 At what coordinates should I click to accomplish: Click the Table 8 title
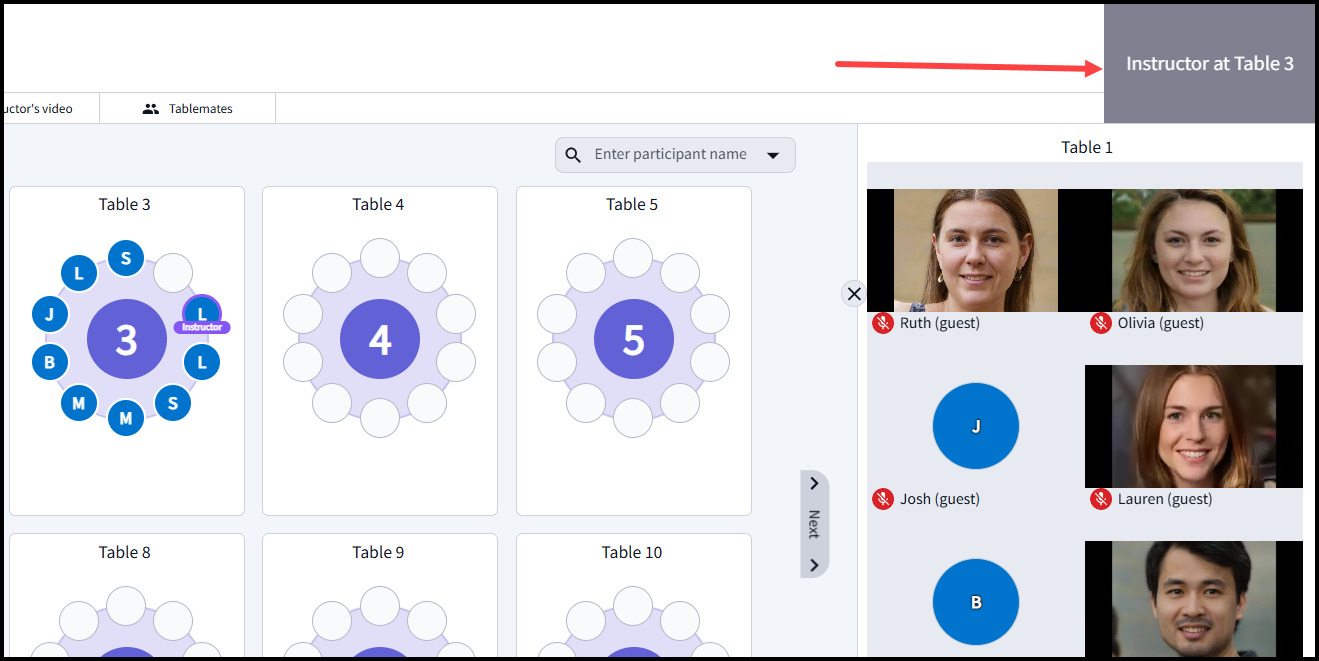tap(125, 552)
